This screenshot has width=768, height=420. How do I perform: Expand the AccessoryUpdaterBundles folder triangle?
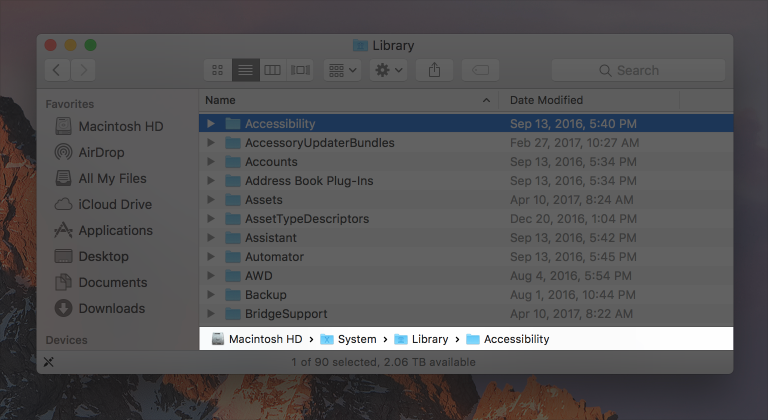(x=211, y=143)
